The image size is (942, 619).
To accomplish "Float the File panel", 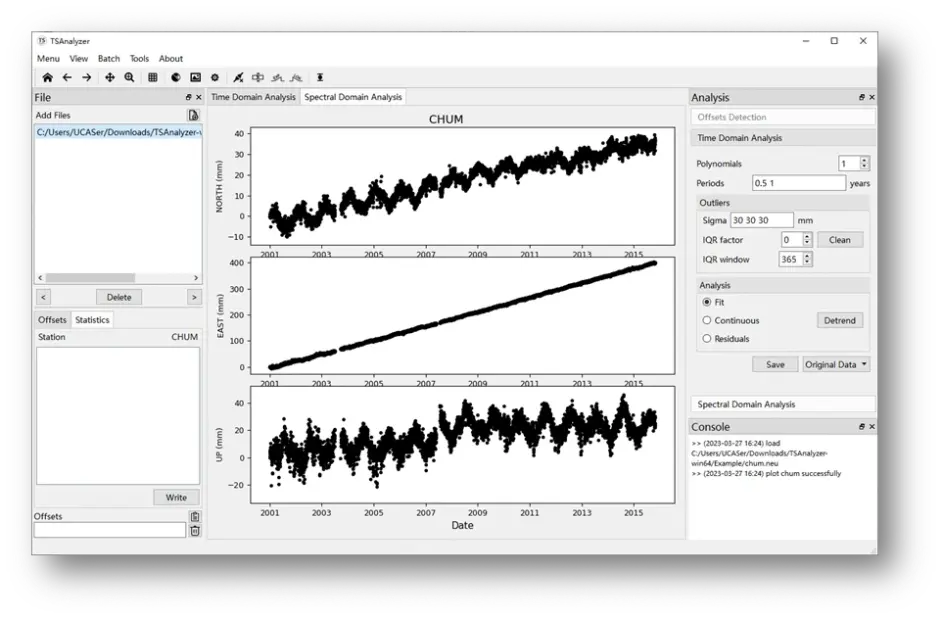I will [189, 97].
